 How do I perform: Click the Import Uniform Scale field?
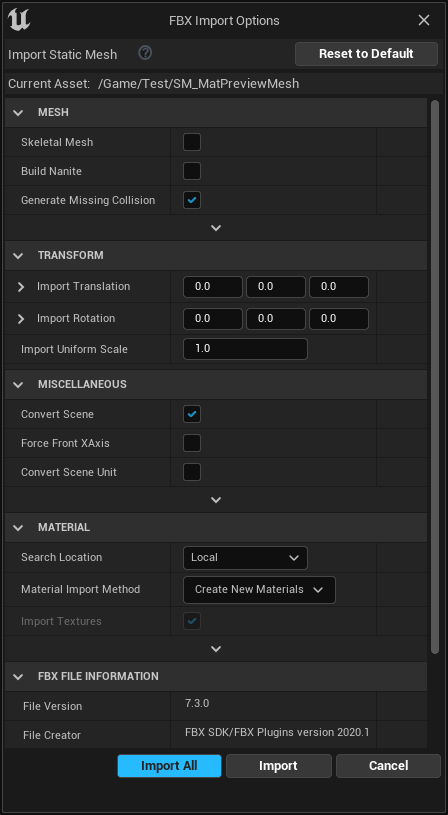[245, 349]
